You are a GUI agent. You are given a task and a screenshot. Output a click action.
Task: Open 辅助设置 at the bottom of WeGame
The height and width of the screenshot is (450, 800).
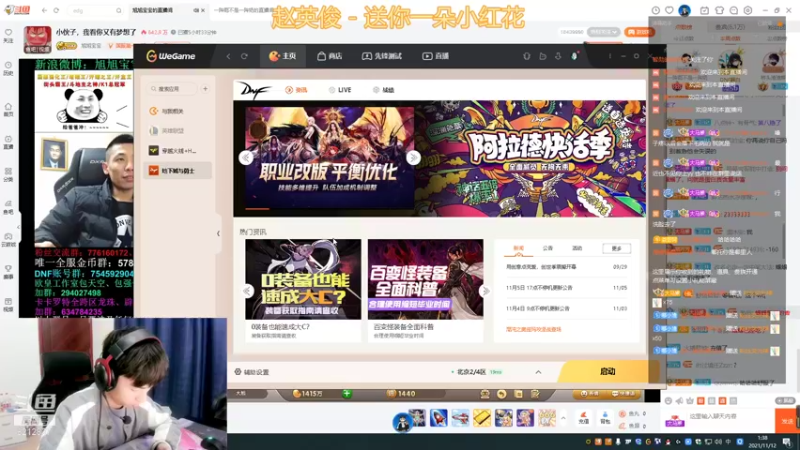click(252, 372)
